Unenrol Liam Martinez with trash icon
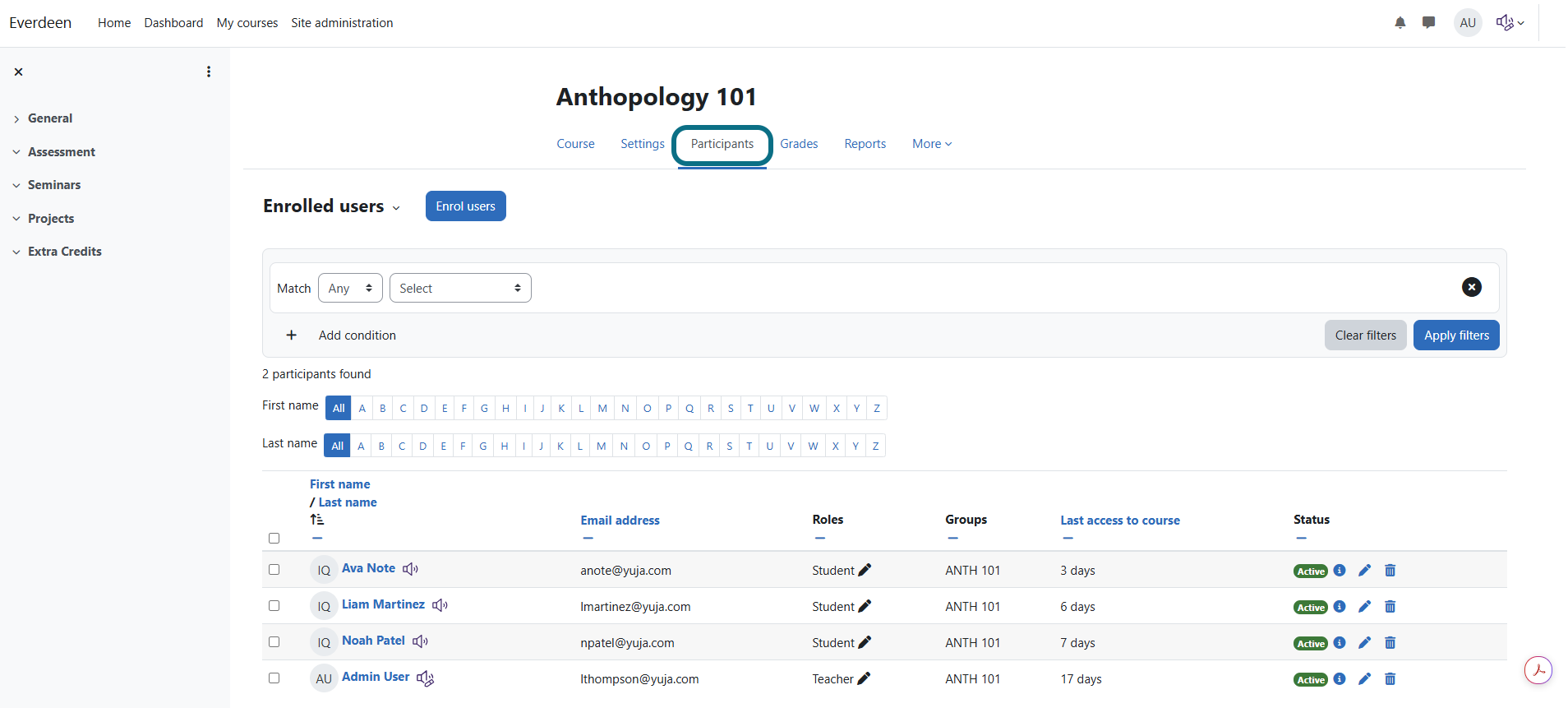 [x=1390, y=607]
